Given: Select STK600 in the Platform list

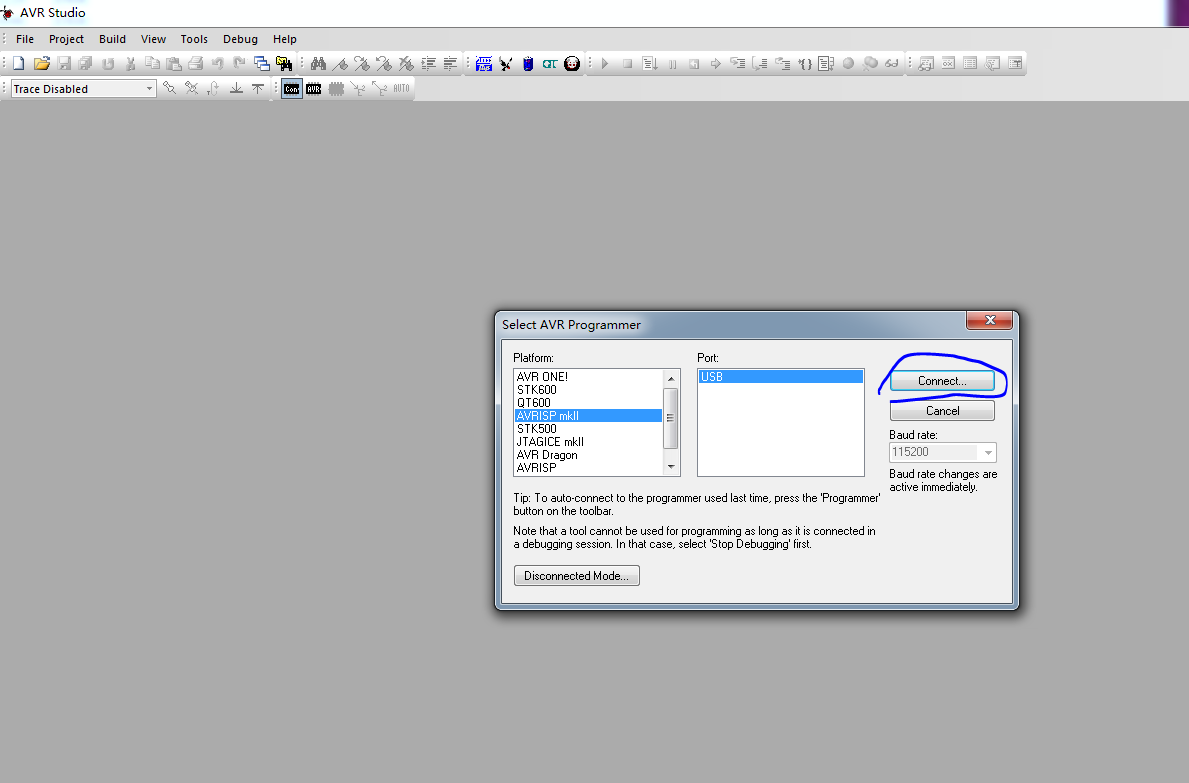Looking at the screenshot, I should coord(588,390).
